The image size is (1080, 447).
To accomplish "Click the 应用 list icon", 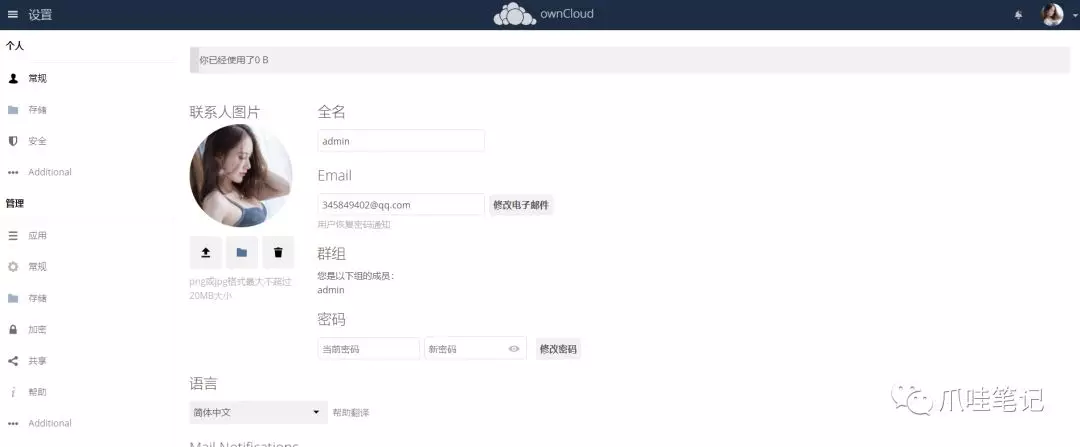I will click(13, 236).
